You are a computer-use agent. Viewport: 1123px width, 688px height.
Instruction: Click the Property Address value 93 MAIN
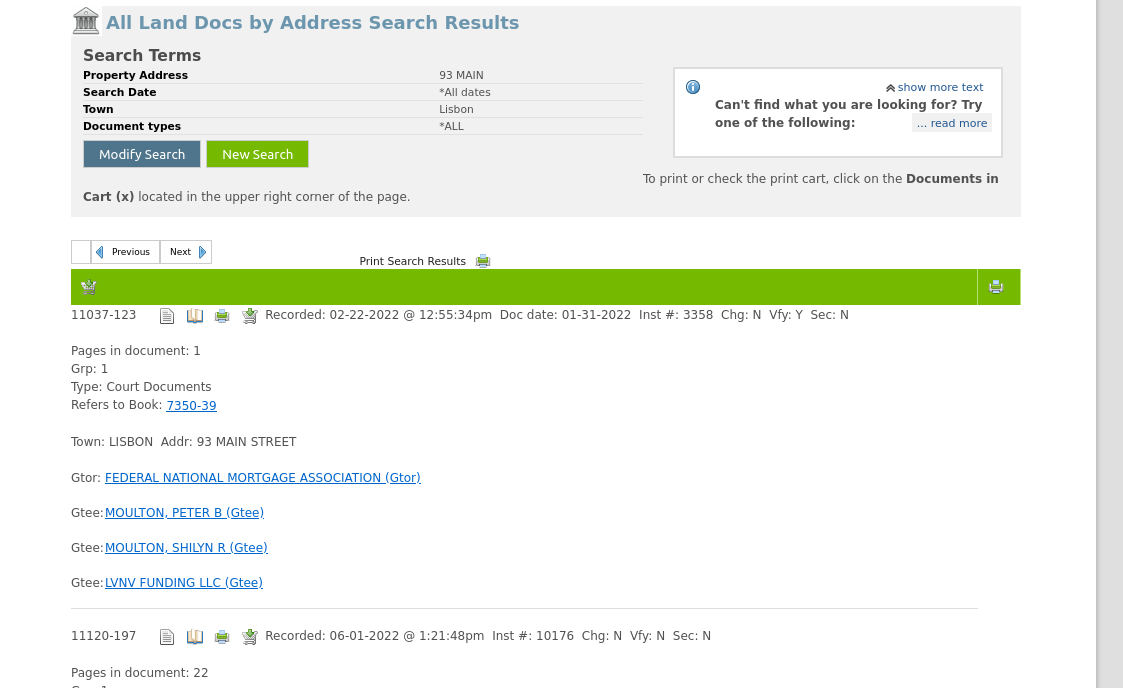[461, 75]
